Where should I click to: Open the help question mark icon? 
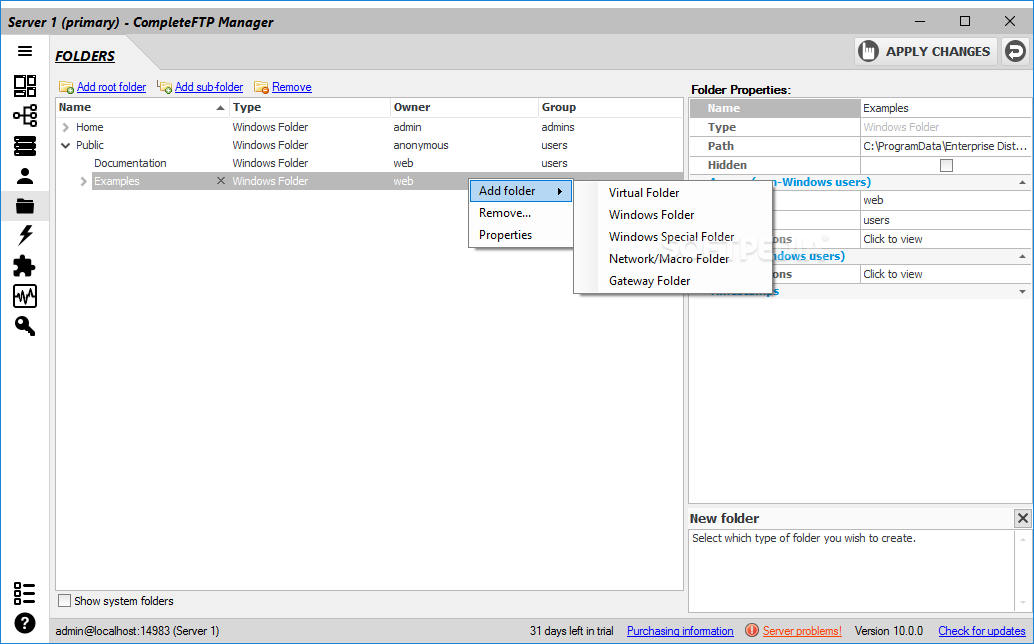pyautogui.click(x=25, y=623)
